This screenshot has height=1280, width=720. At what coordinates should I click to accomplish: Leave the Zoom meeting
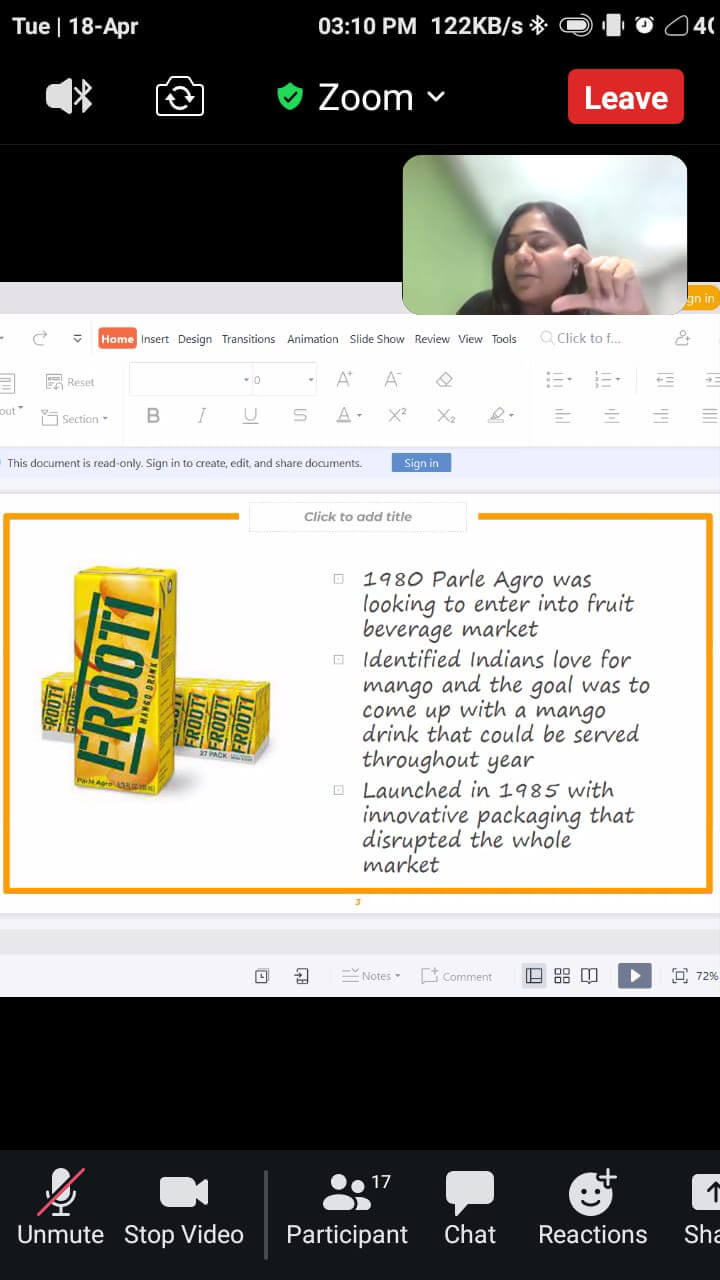[x=626, y=97]
